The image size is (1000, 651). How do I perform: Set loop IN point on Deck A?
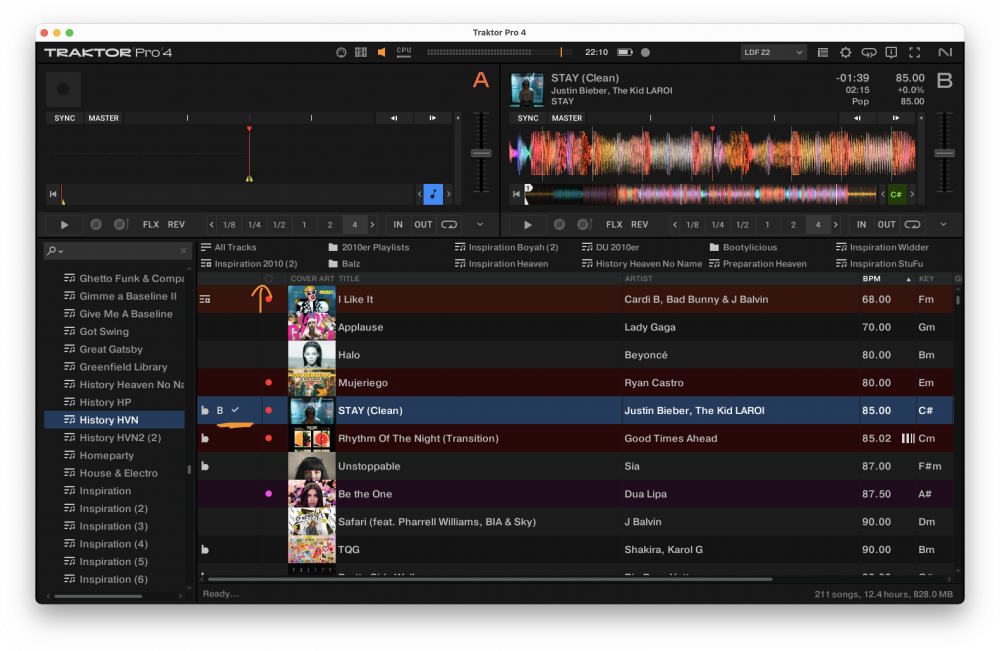click(x=398, y=224)
